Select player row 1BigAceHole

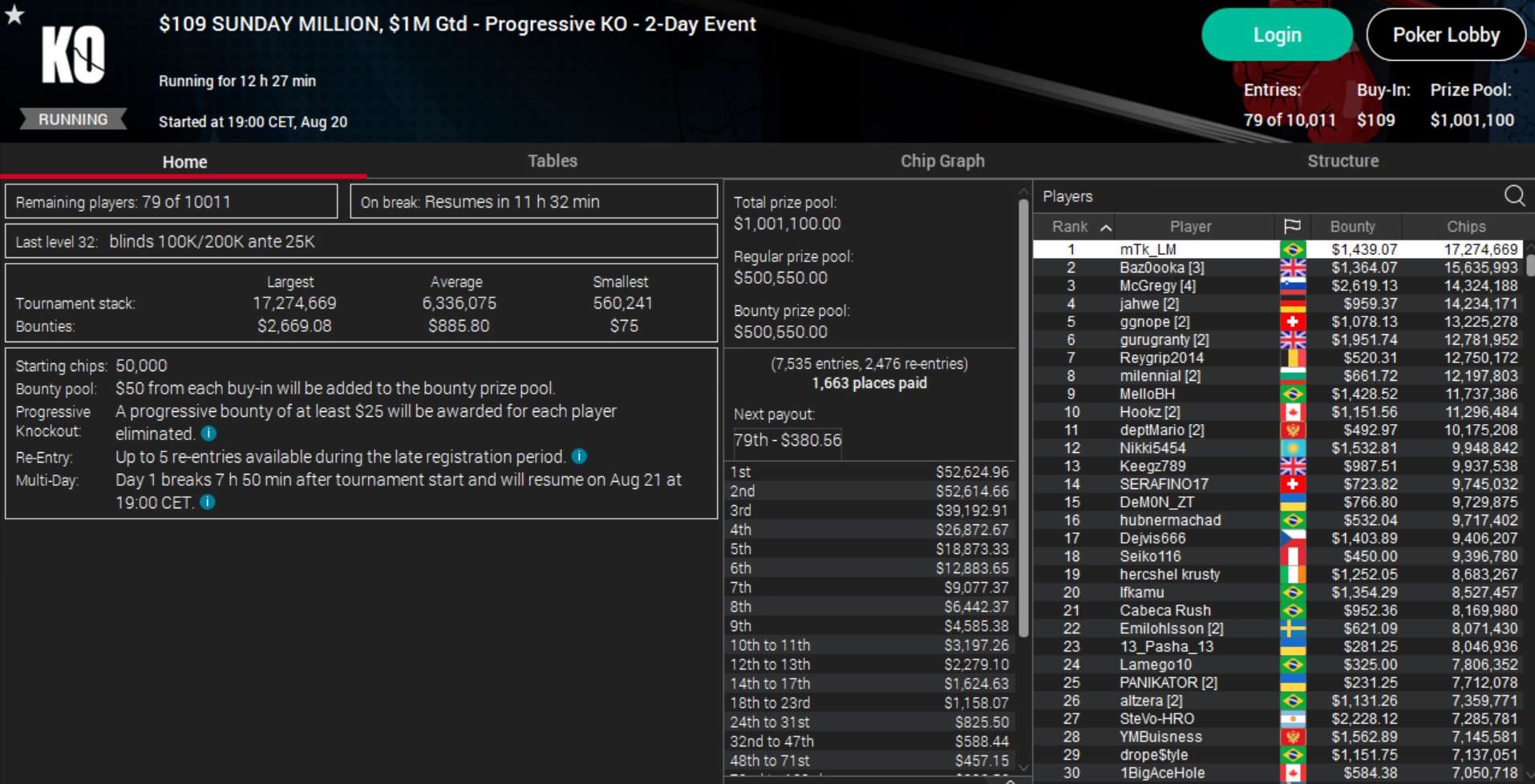1279,773
